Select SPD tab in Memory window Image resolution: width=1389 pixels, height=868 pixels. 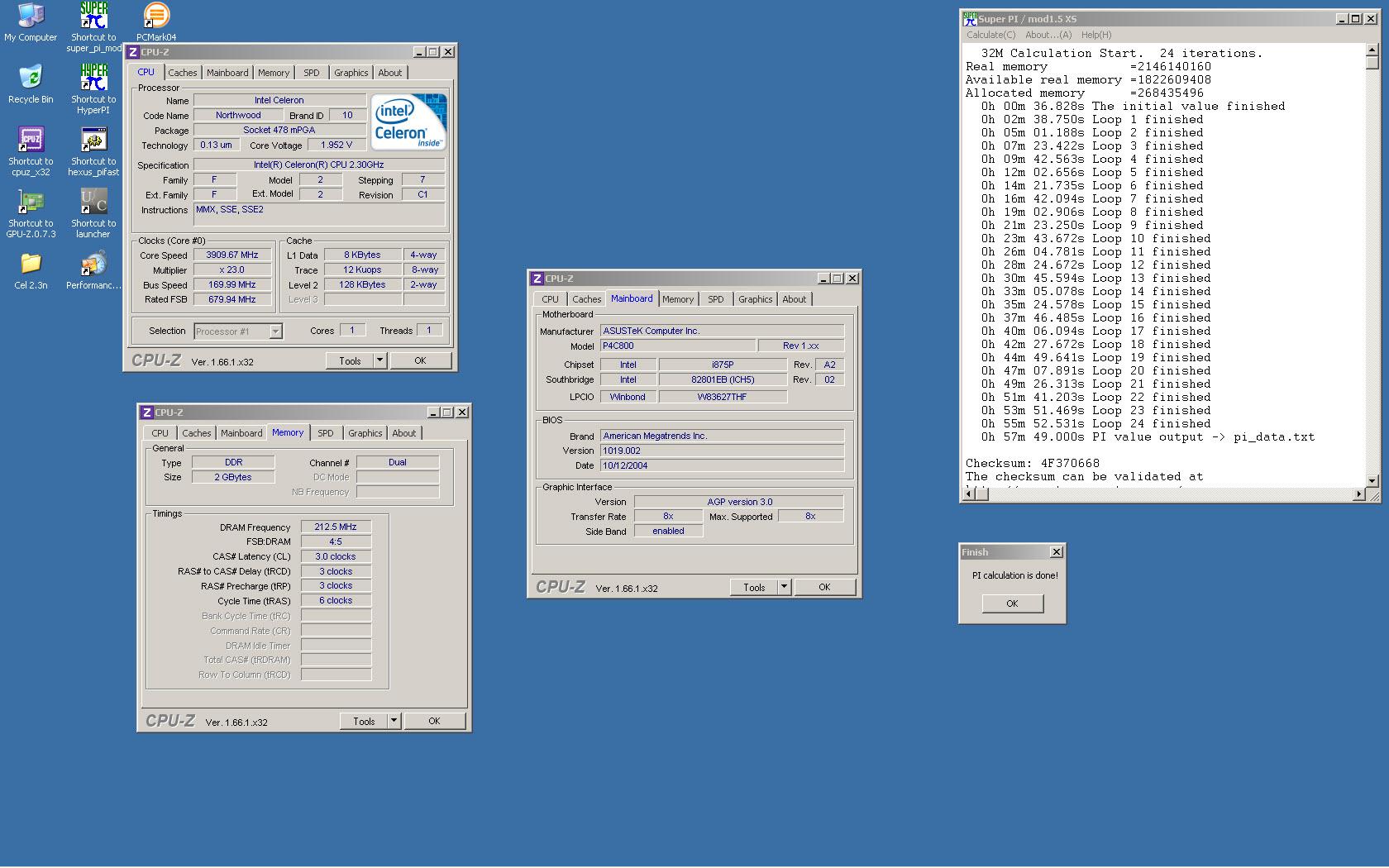[326, 433]
